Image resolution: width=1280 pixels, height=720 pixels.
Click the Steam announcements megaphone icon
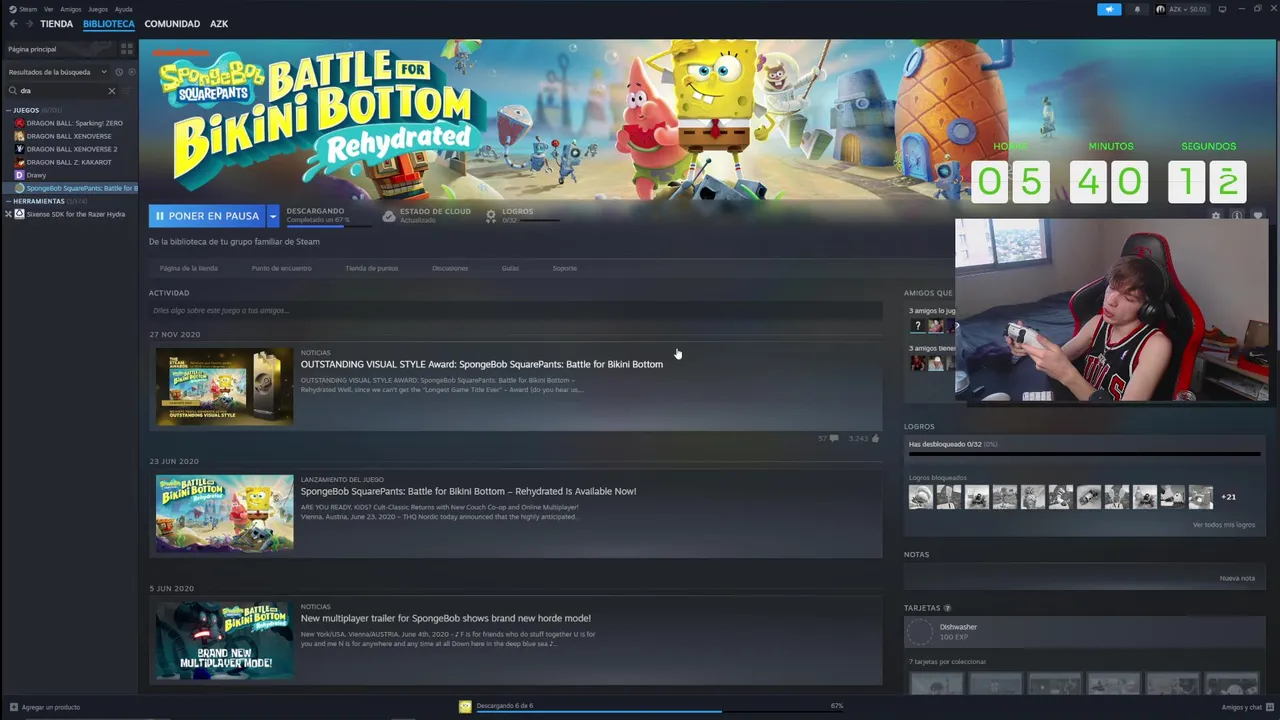(1109, 9)
